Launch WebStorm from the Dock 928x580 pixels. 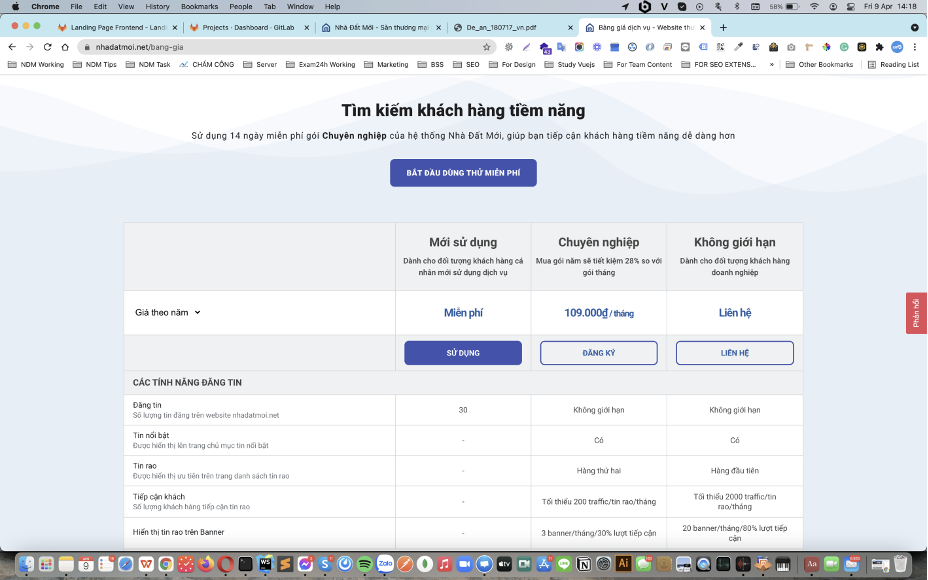click(x=265, y=564)
